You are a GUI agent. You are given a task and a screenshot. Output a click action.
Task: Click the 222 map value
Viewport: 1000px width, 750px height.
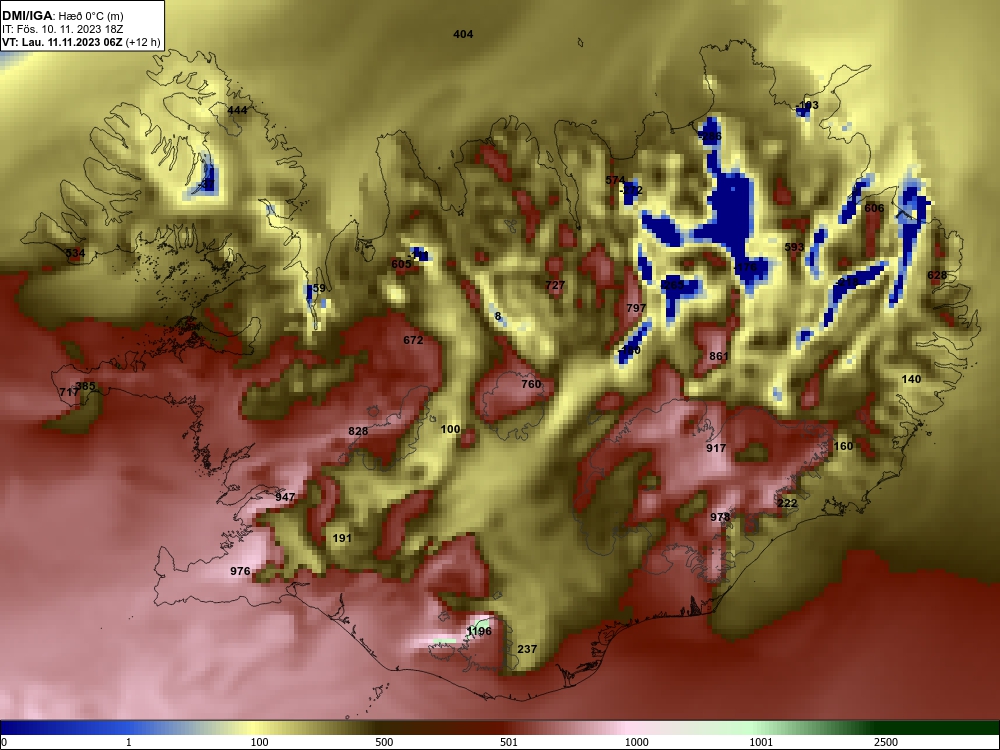(788, 503)
